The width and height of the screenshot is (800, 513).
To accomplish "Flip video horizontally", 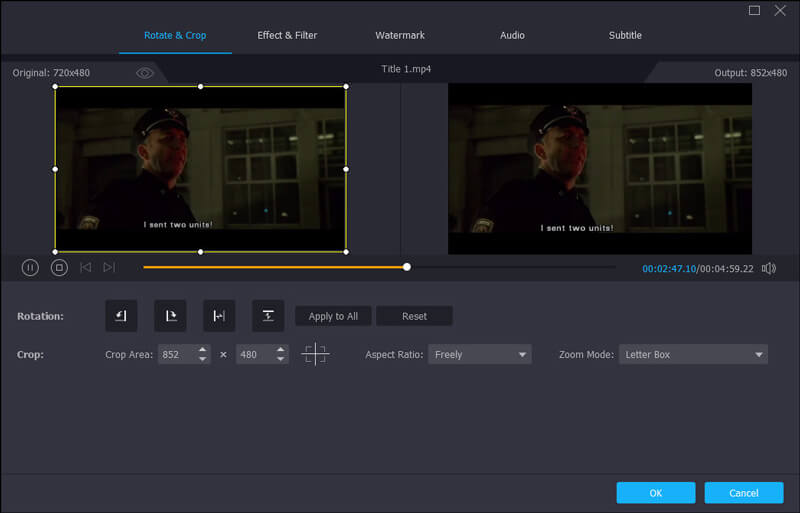I will click(x=219, y=316).
